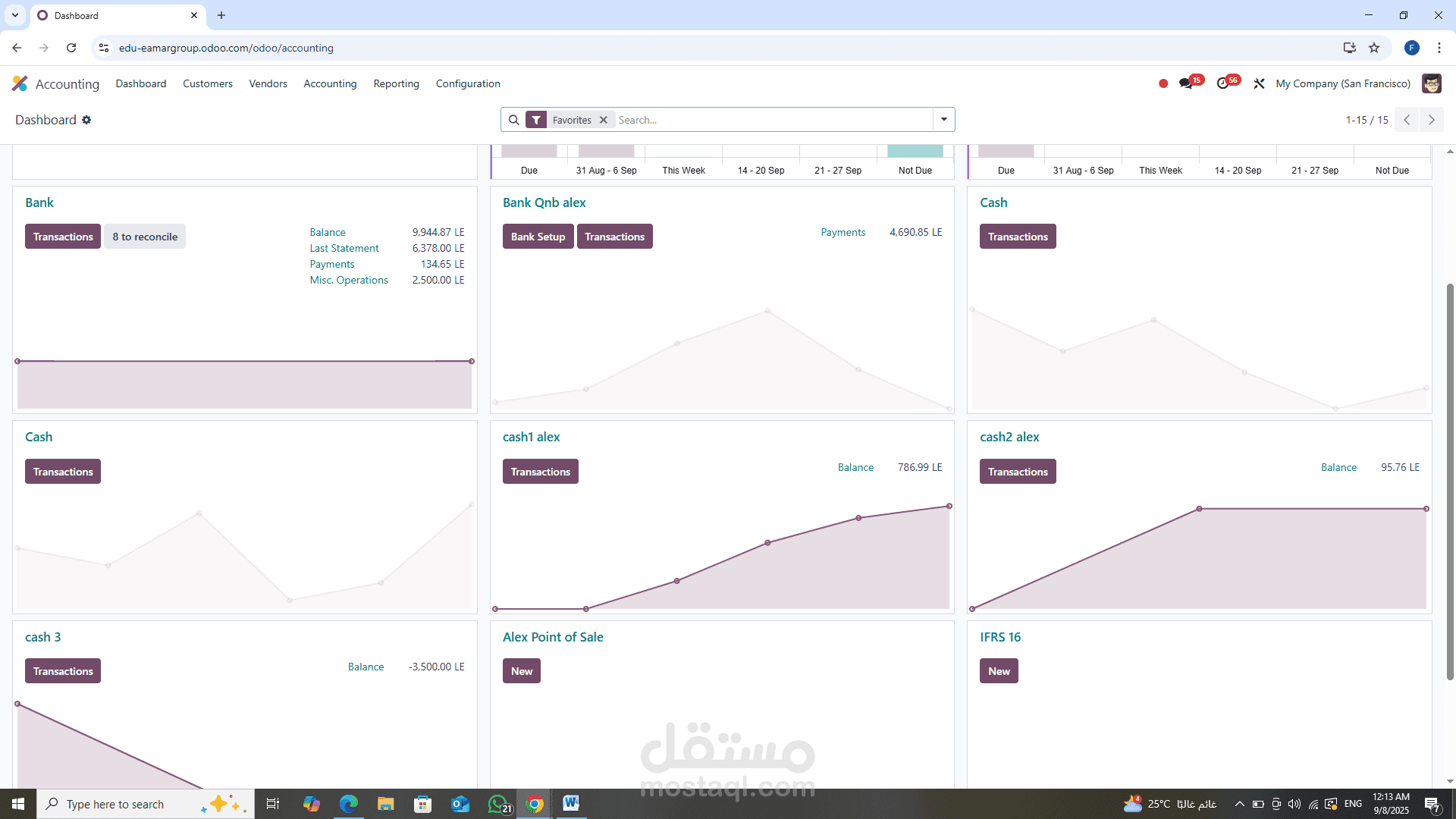Viewport: 1456px width, 819px height.
Task: Toggle the search options dropdown arrow
Action: click(943, 120)
